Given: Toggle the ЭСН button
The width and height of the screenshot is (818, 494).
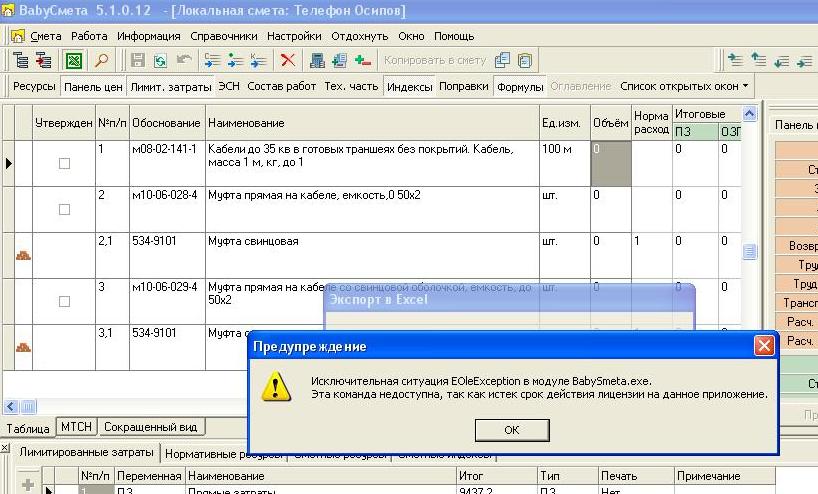Looking at the screenshot, I should (x=229, y=86).
